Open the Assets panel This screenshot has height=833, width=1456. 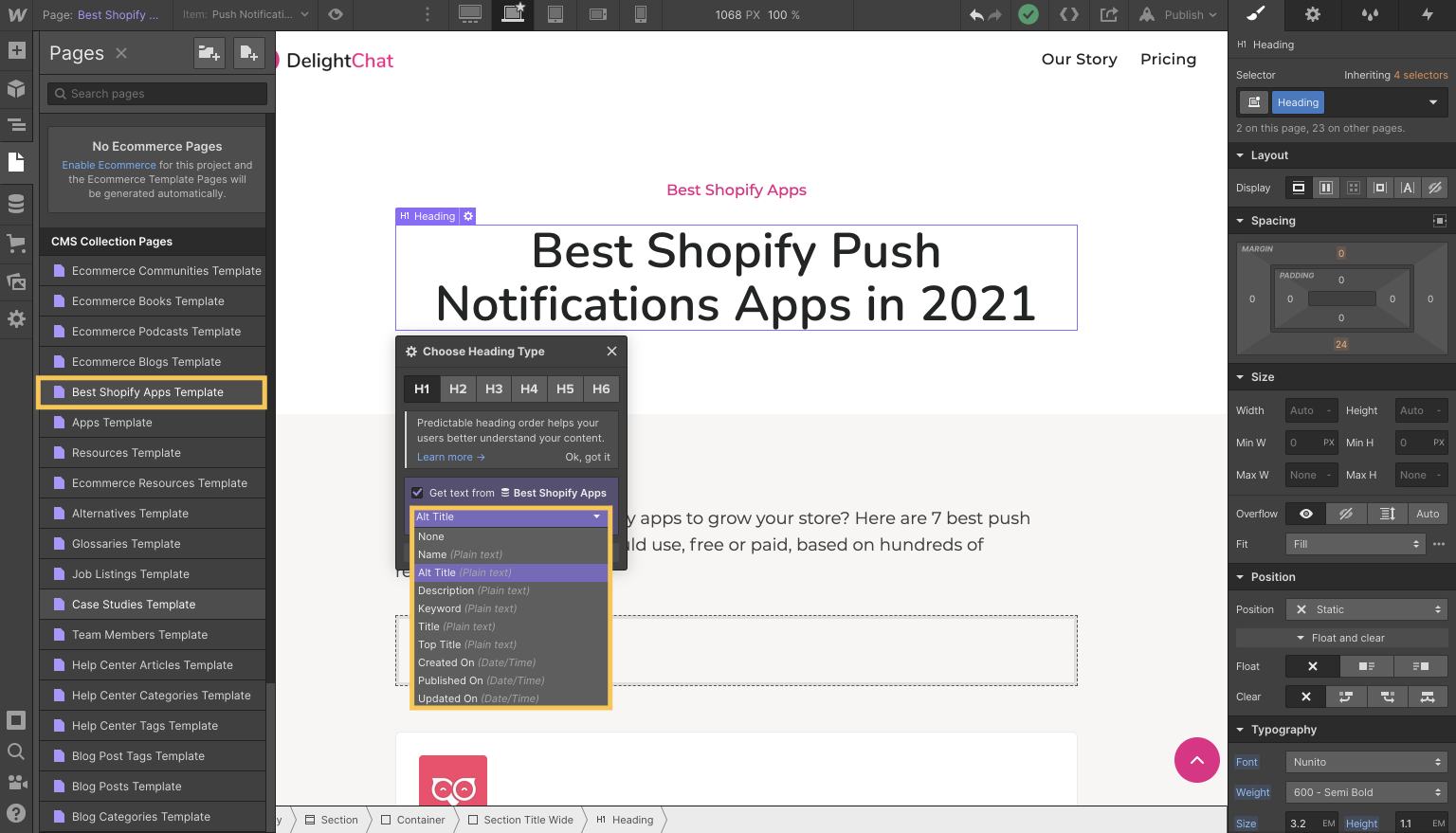(x=16, y=281)
